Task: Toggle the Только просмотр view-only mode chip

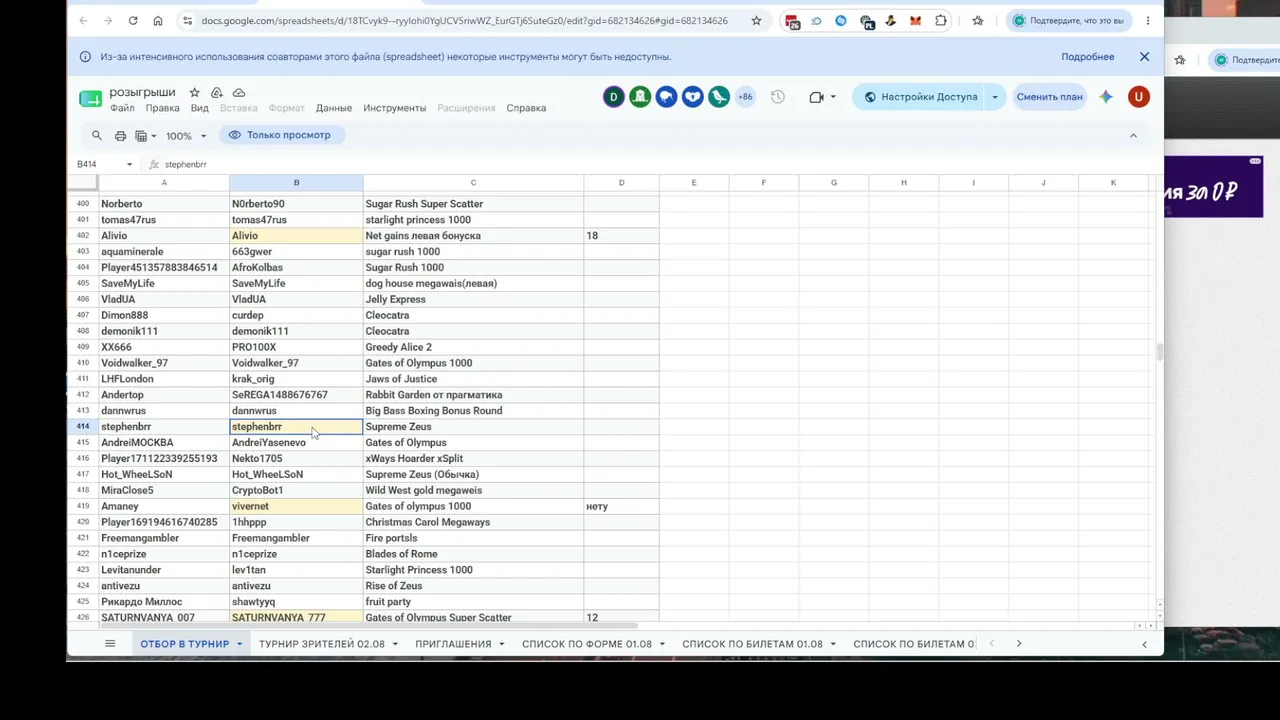Action: (281, 135)
